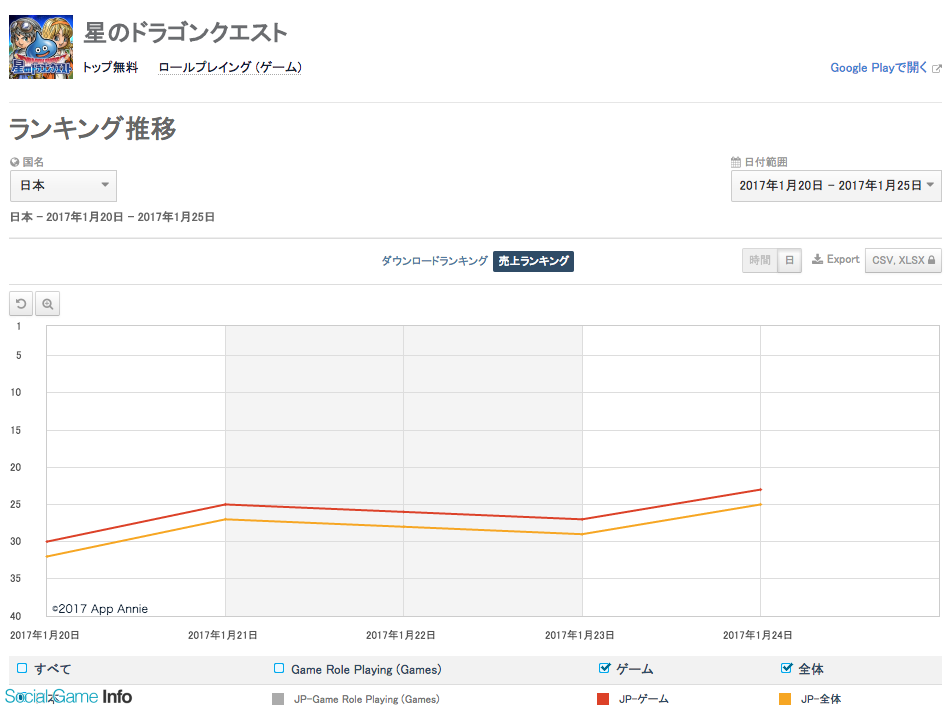The width and height of the screenshot is (949, 709).
Task: Click the 2017年1月21日 axis label
Action: (x=223, y=635)
